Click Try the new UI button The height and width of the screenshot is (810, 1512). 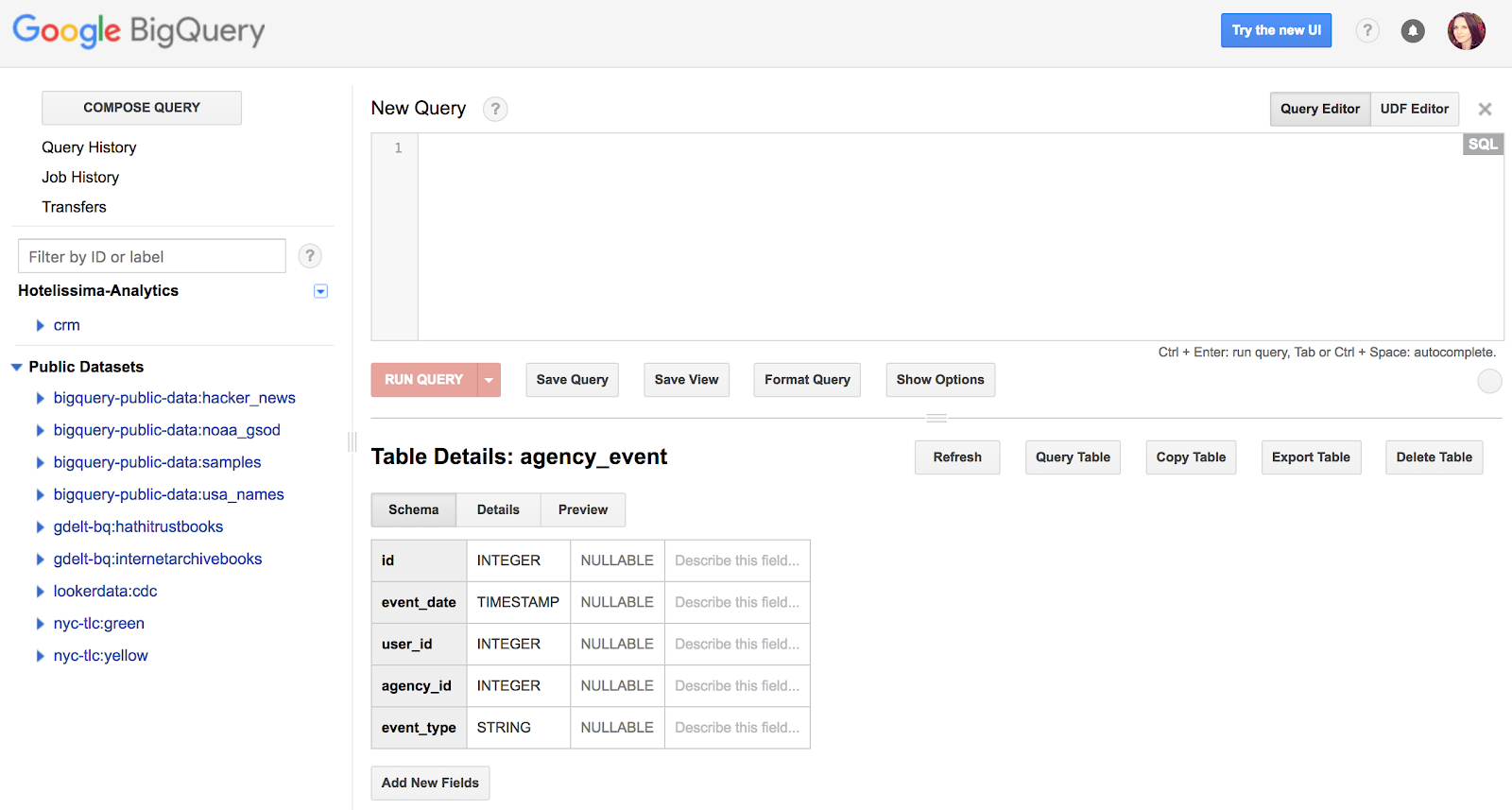(1277, 30)
